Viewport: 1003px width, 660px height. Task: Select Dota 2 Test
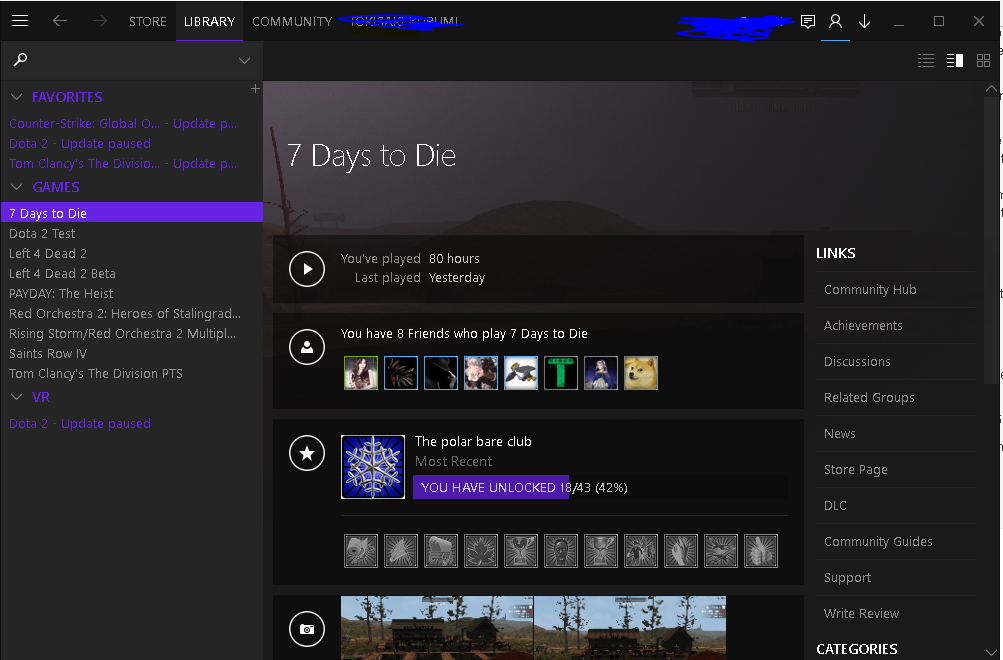[x=132, y=233]
